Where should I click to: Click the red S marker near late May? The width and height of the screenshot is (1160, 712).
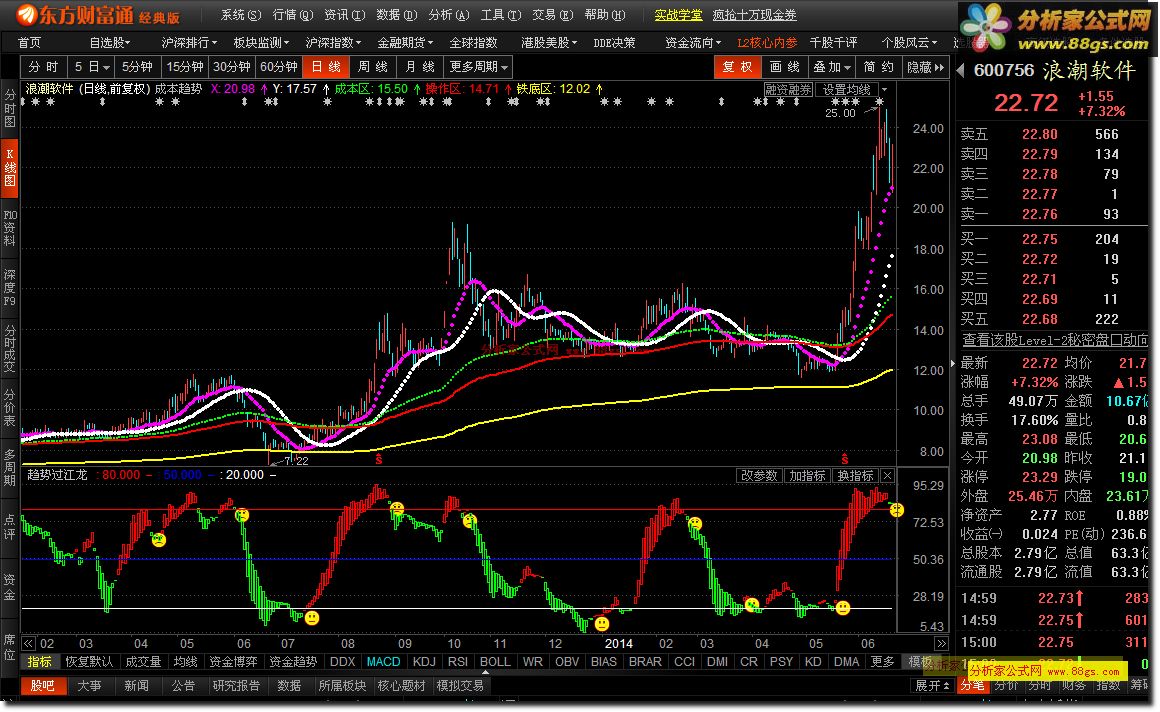845,460
